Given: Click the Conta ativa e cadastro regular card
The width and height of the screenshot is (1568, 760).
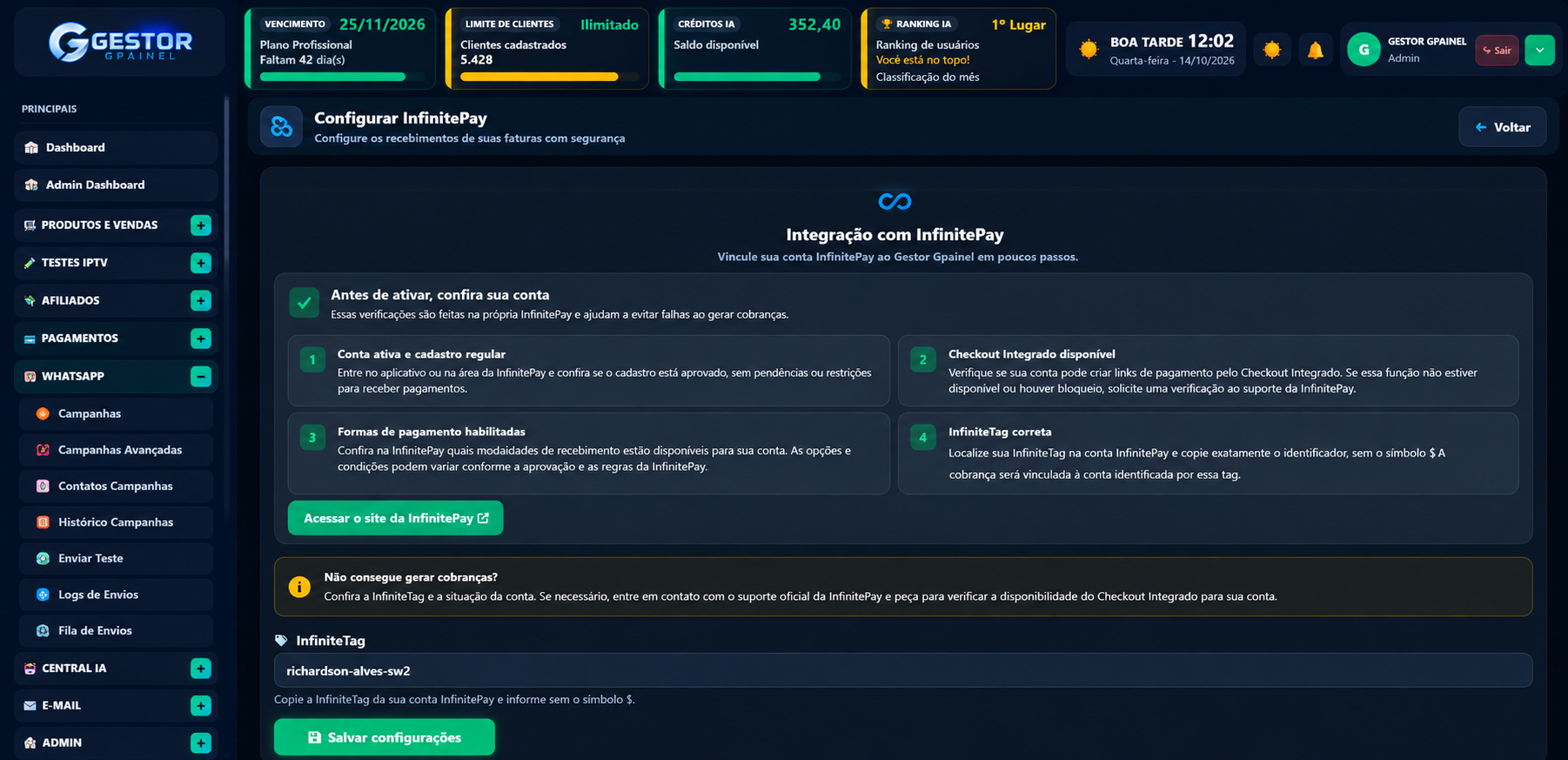Looking at the screenshot, I should coord(589,371).
